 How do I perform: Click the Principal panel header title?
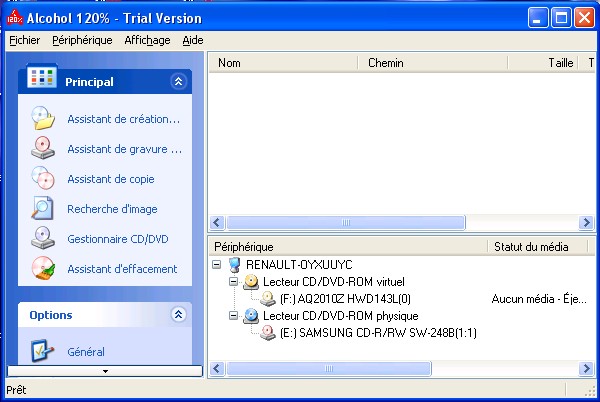point(89,82)
